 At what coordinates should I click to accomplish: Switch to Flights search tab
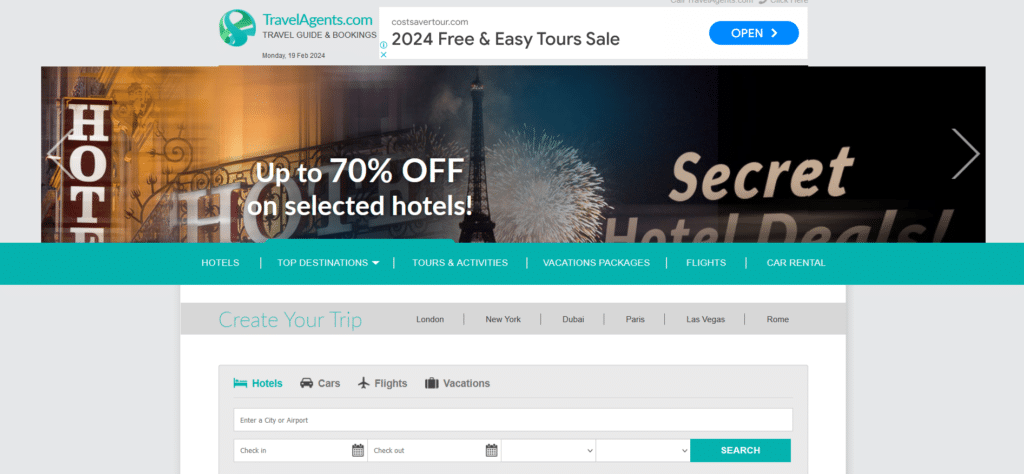[383, 383]
